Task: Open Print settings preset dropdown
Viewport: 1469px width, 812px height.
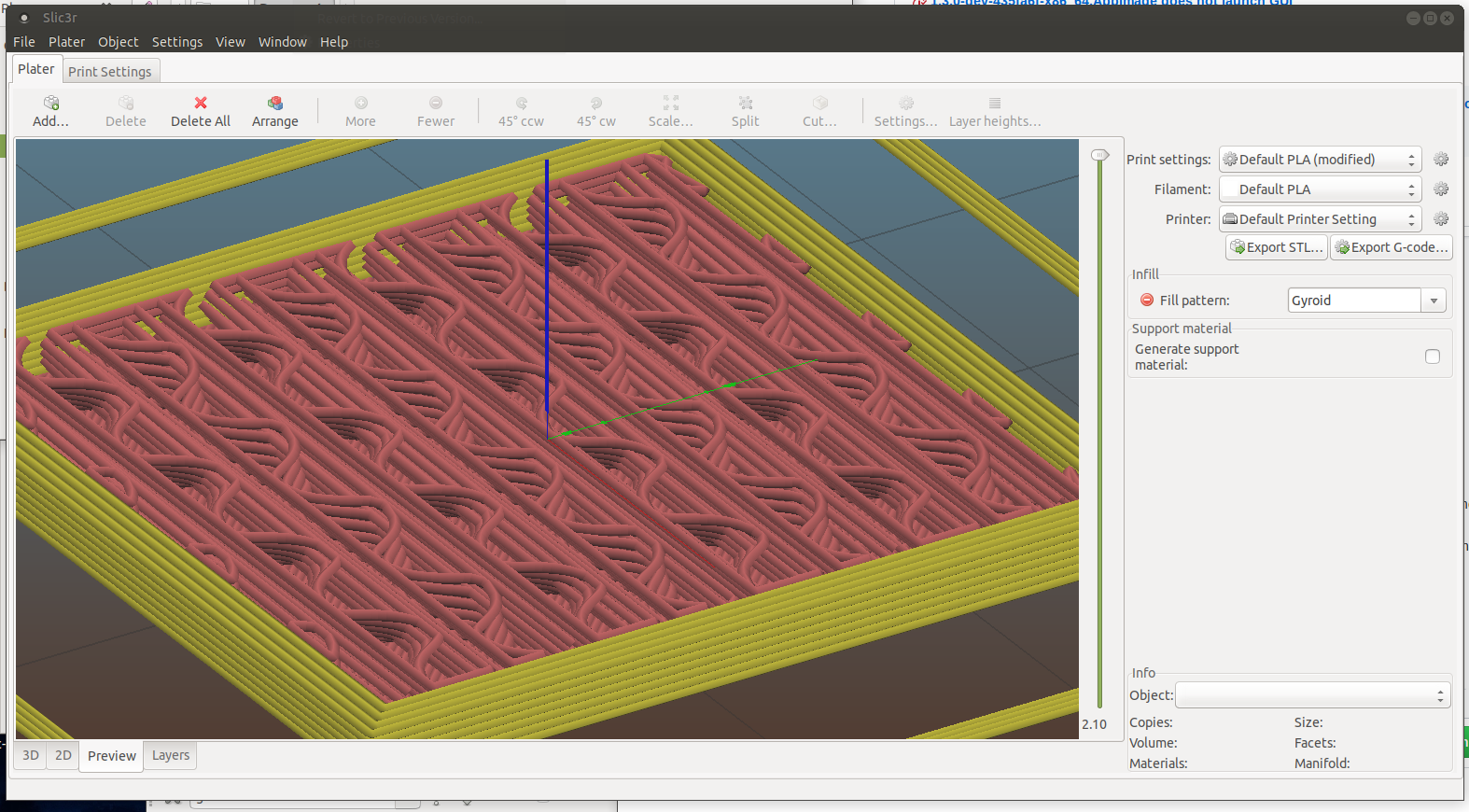Action: (1320, 160)
